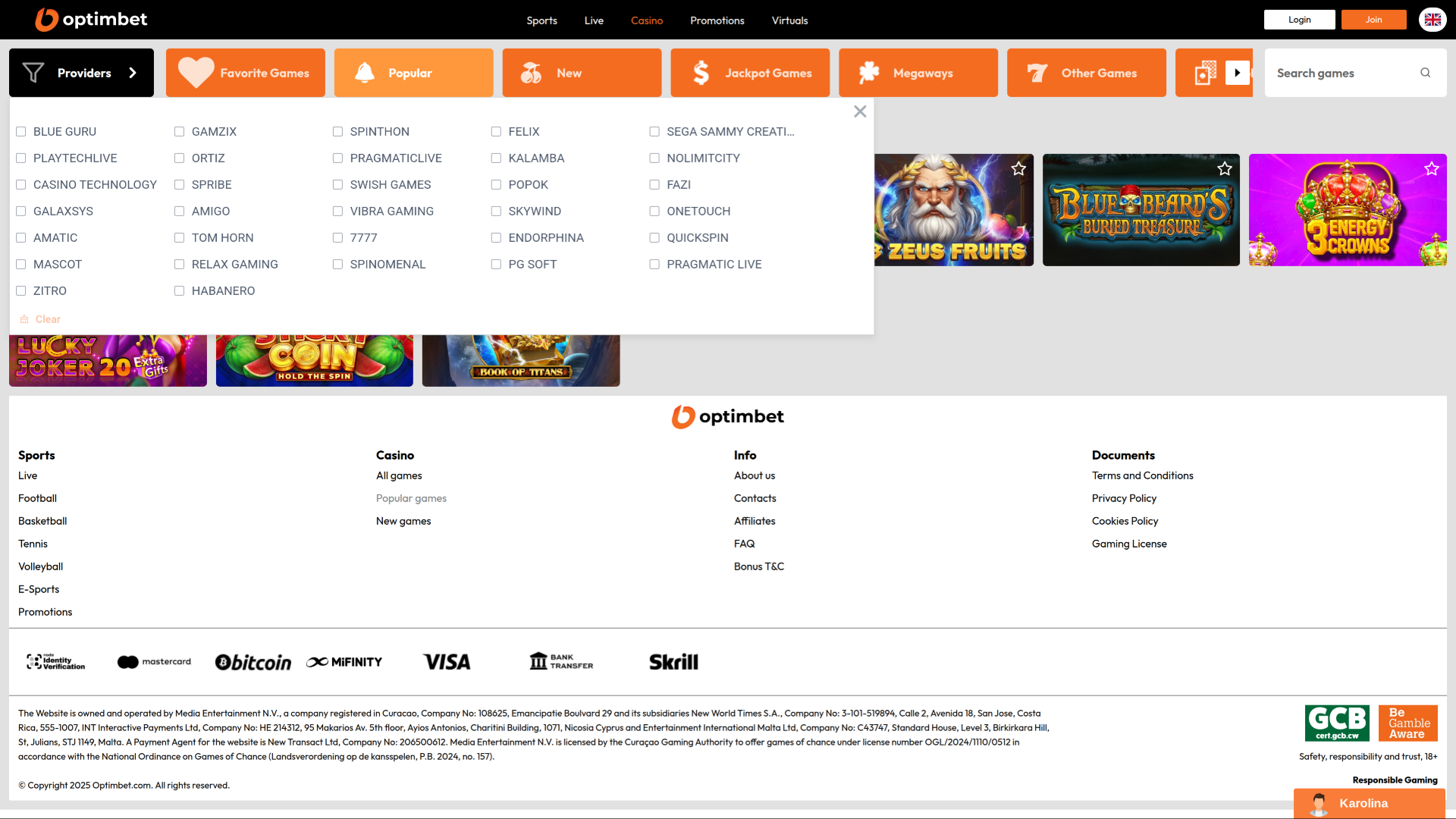Image resolution: width=1456 pixels, height=819 pixels.
Task: Check the NOLIMITCITY provider
Action: tap(655, 158)
